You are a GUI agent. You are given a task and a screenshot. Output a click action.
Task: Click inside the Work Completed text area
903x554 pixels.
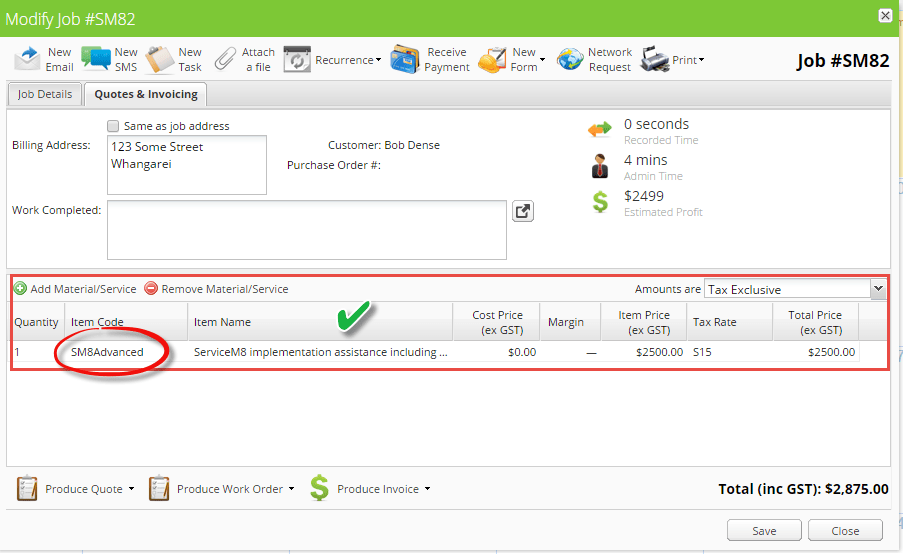click(306, 229)
